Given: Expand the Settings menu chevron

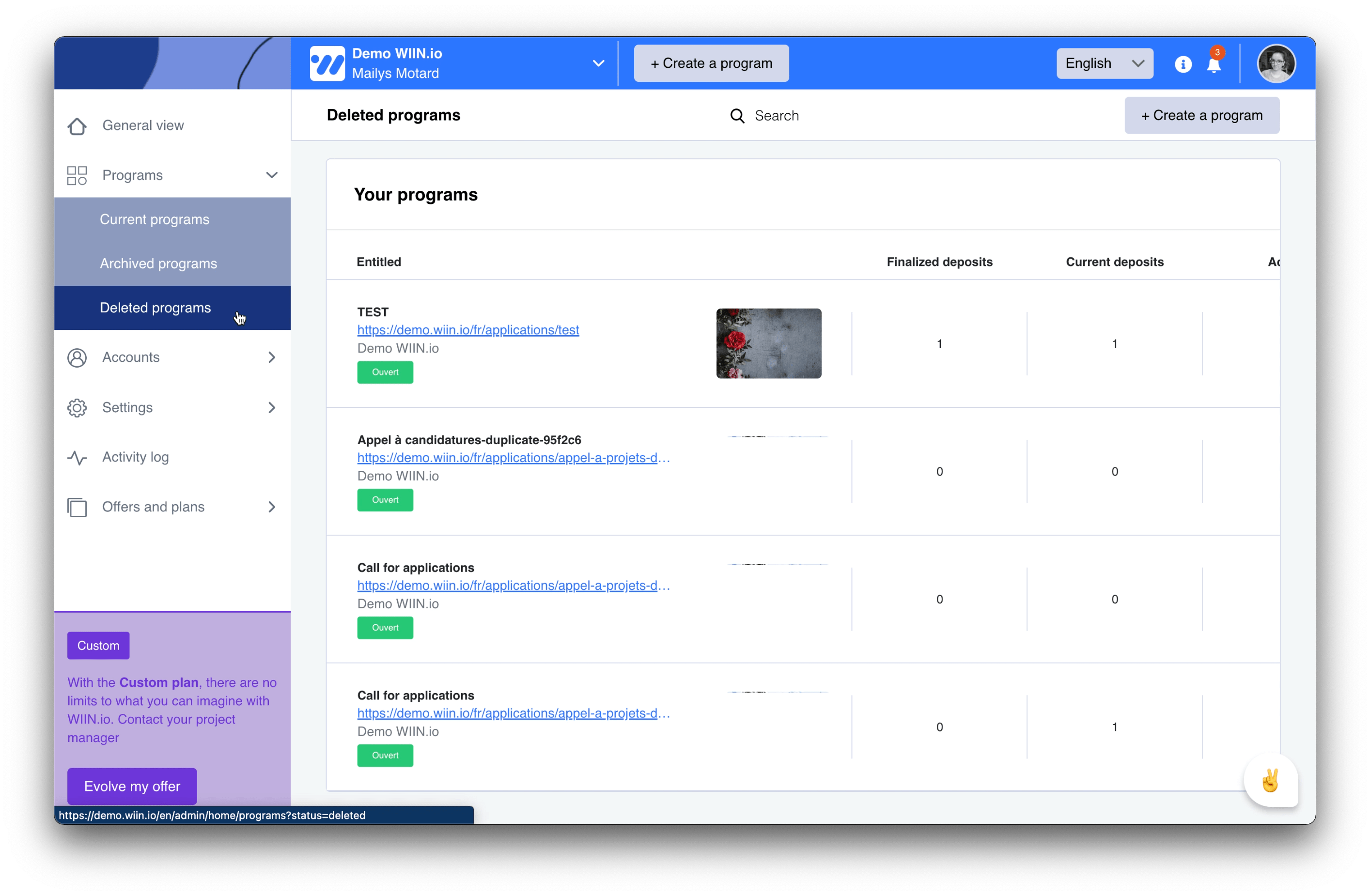Looking at the screenshot, I should click(272, 407).
